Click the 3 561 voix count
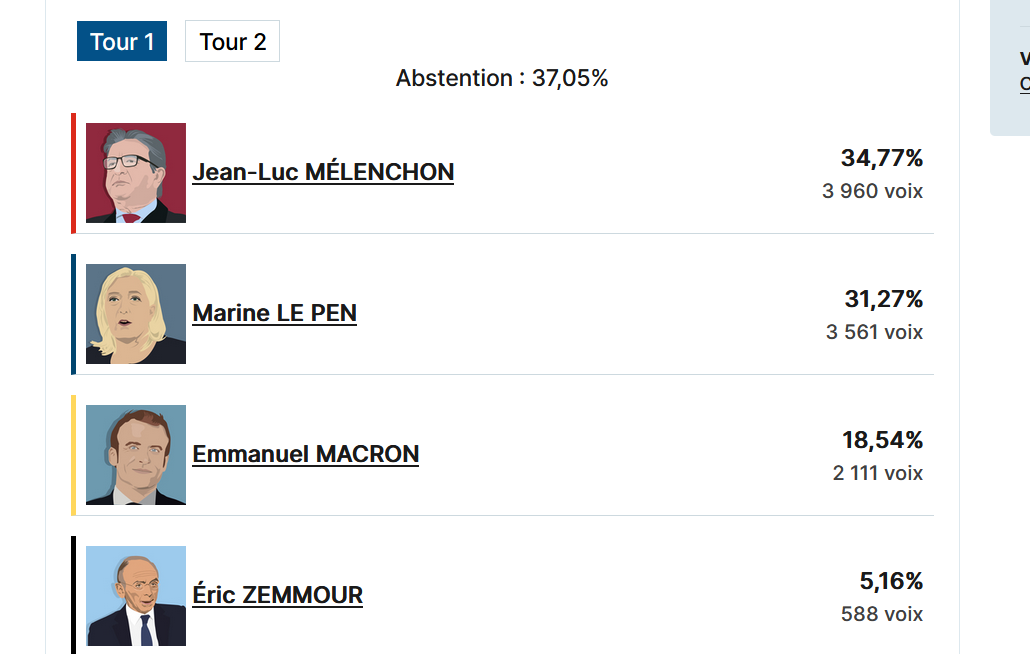 coord(874,332)
